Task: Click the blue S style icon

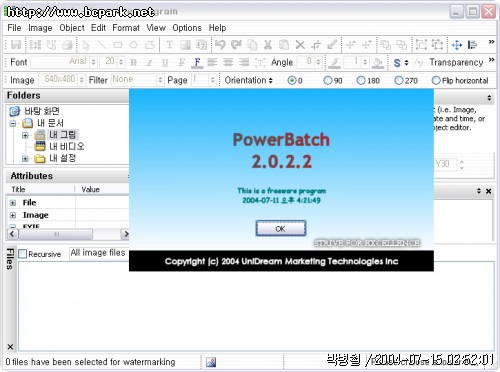Action: [x=397, y=63]
